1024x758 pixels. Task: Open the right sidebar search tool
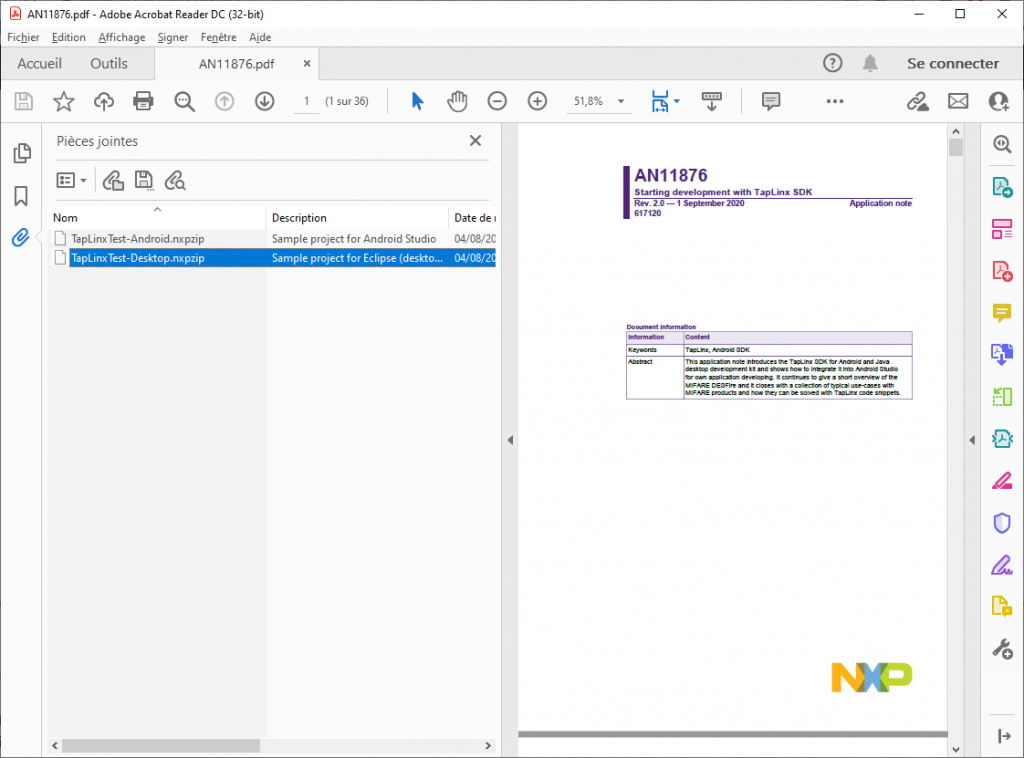coord(1002,144)
